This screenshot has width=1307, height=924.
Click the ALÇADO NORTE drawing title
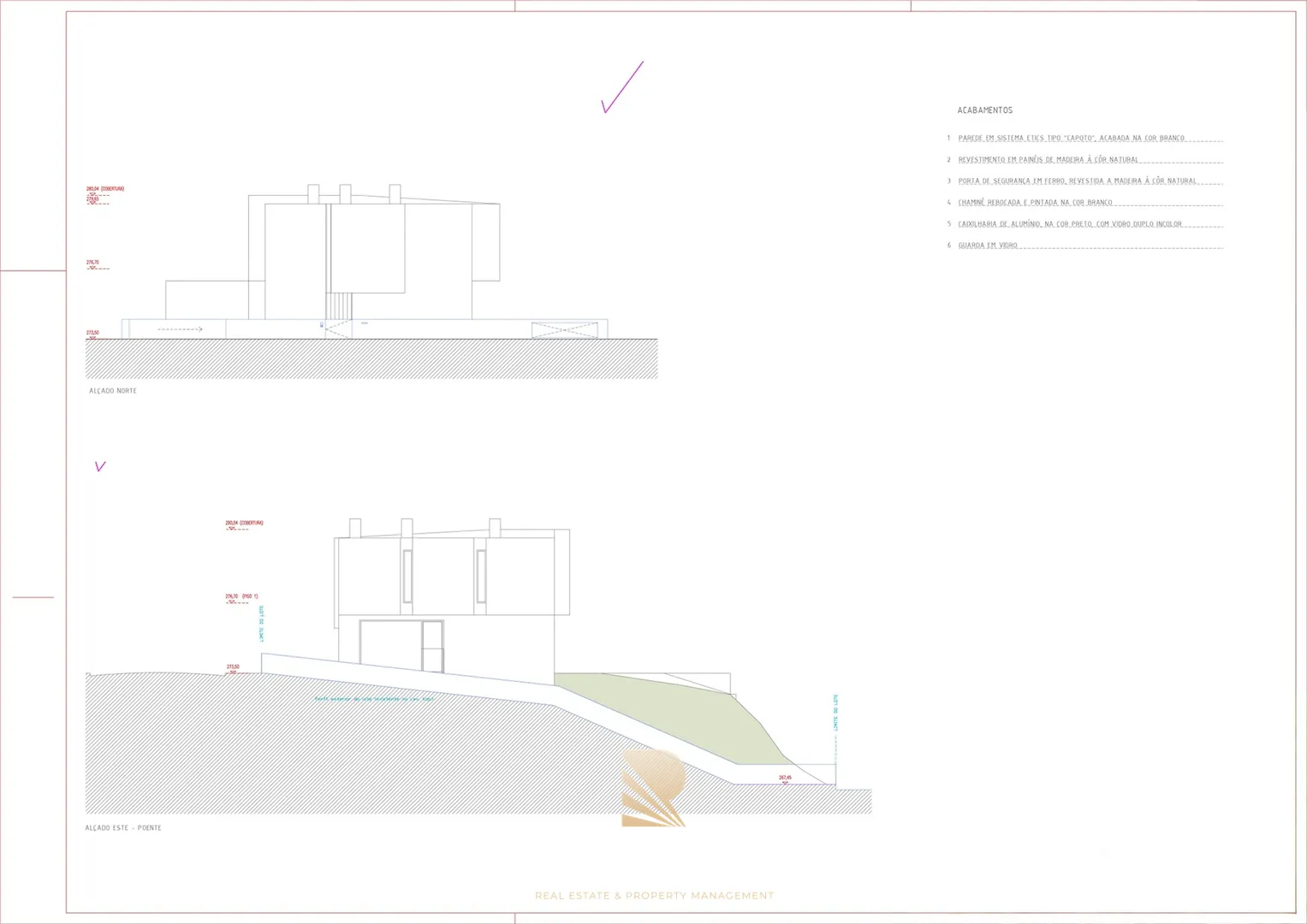click(113, 391)
